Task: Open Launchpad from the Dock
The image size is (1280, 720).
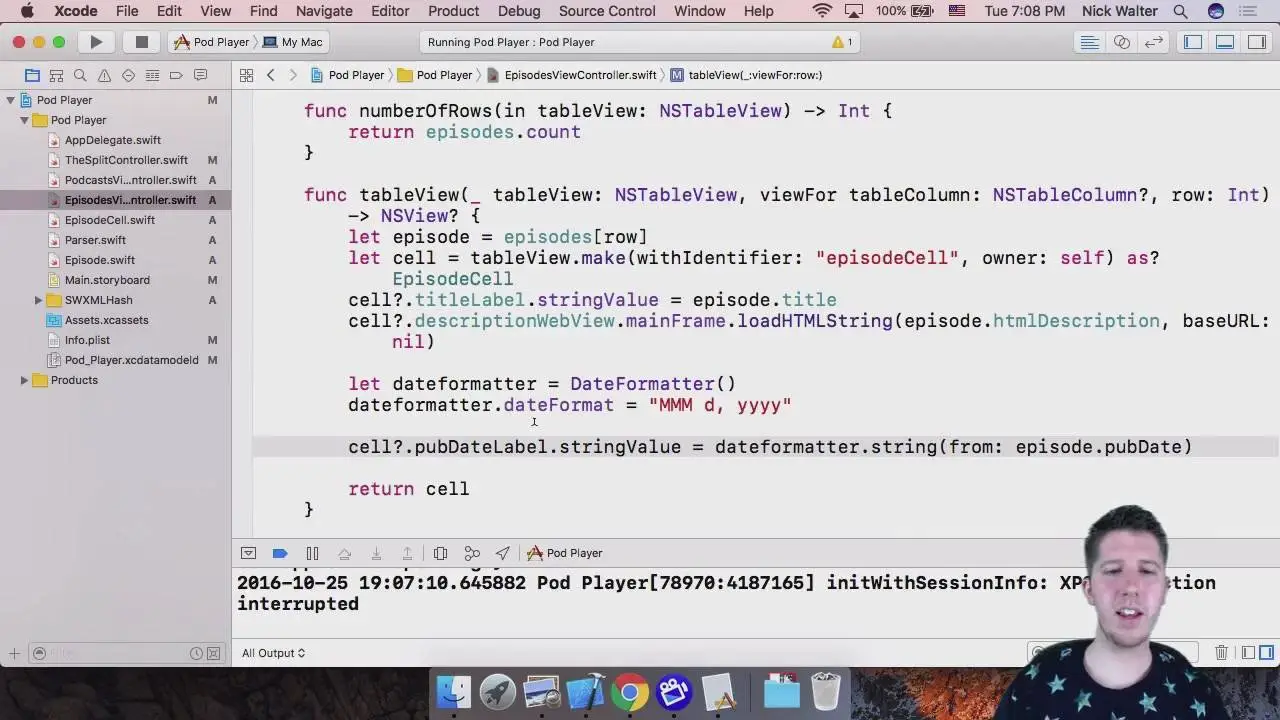Action: click(x=498, y=691)
